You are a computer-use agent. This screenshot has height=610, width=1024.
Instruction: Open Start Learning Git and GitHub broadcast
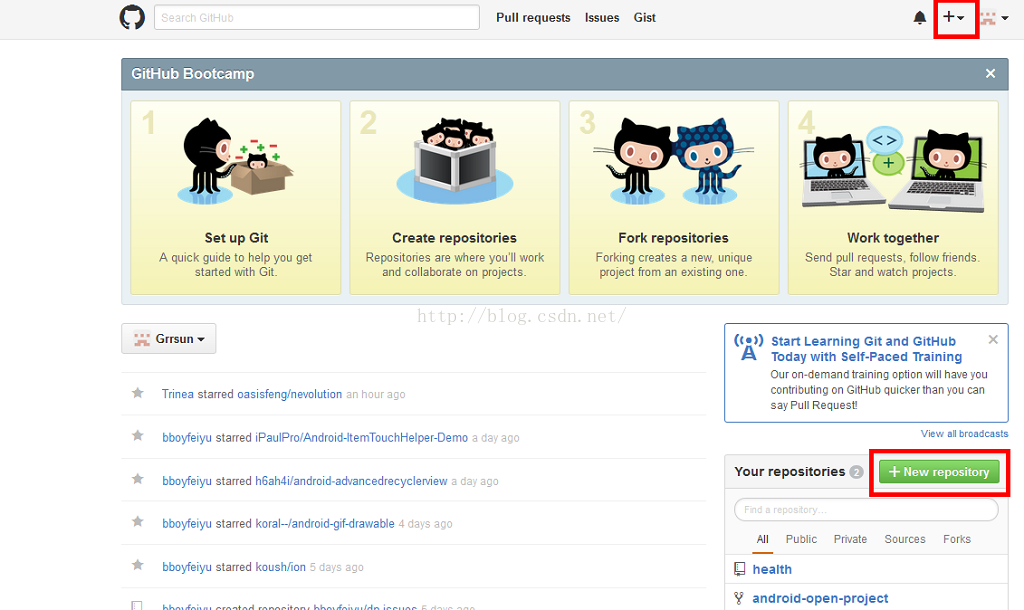click(x=866, y=349)
